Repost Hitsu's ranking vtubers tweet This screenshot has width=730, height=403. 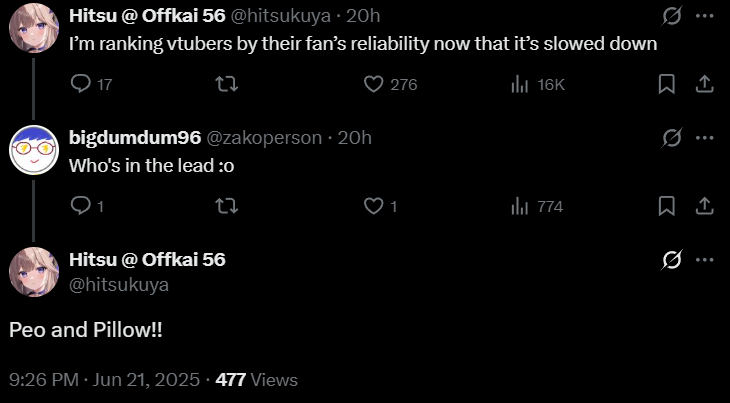pos(227,85)
